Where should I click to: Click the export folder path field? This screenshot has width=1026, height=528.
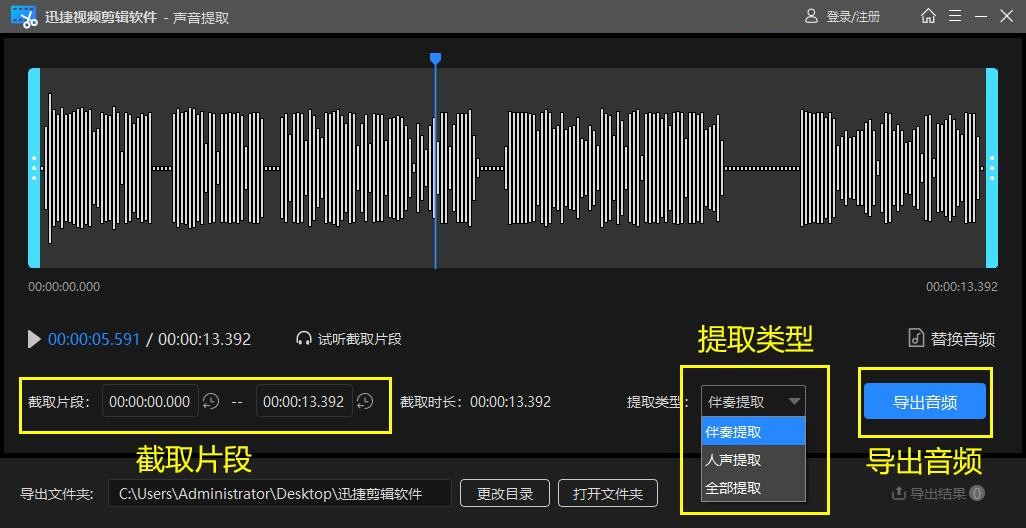pos(280,493)
